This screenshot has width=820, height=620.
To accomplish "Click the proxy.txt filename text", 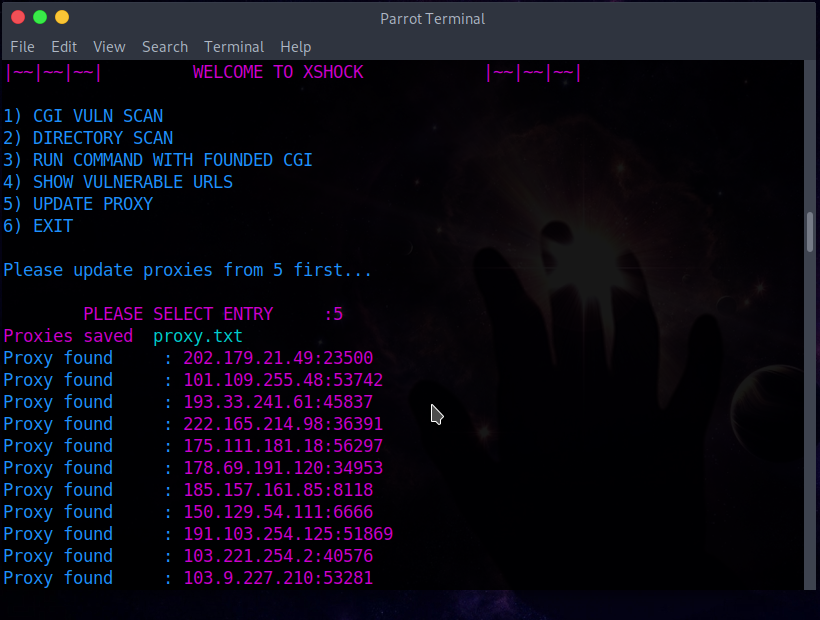I will point(198,336).
